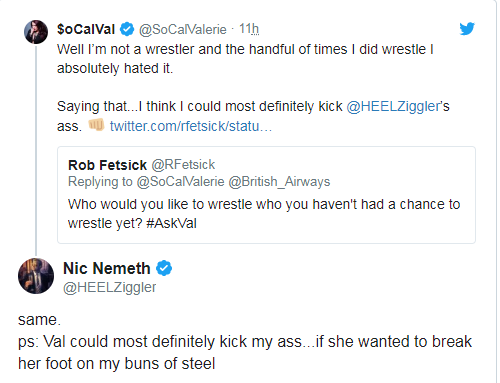Click @SoCalValerie in the Replying to line
Screen dimensions: 500x383
click(x=181, y=182)
